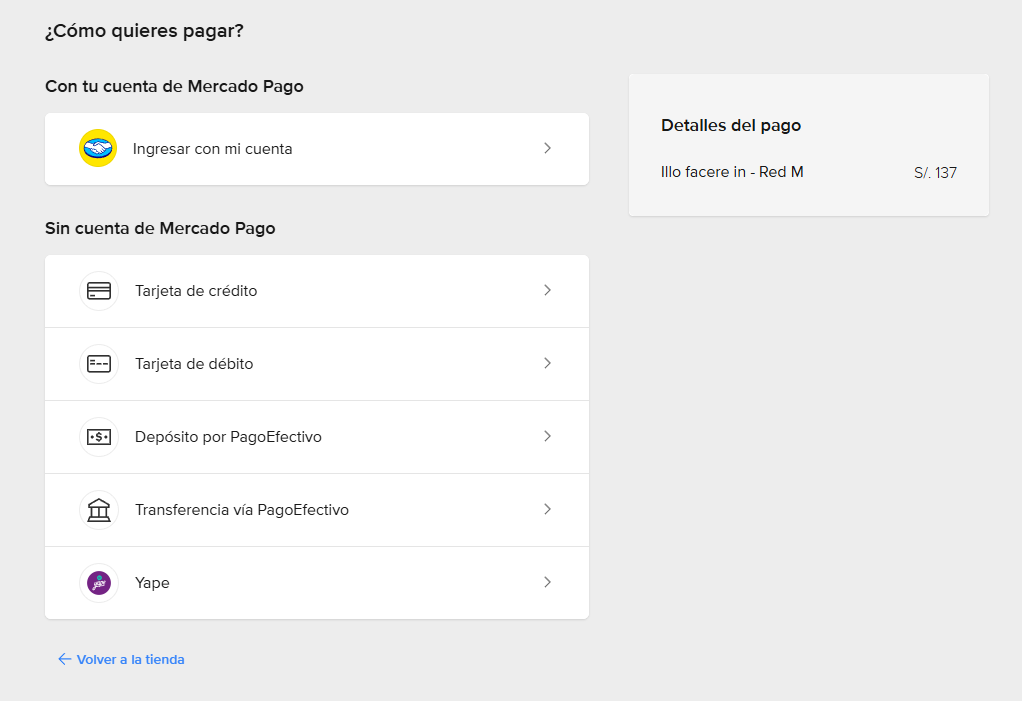The height and width of the screenshot is (701, 1022).
Task: Choose the Tarjeta de crédito text
Action: 196,291
